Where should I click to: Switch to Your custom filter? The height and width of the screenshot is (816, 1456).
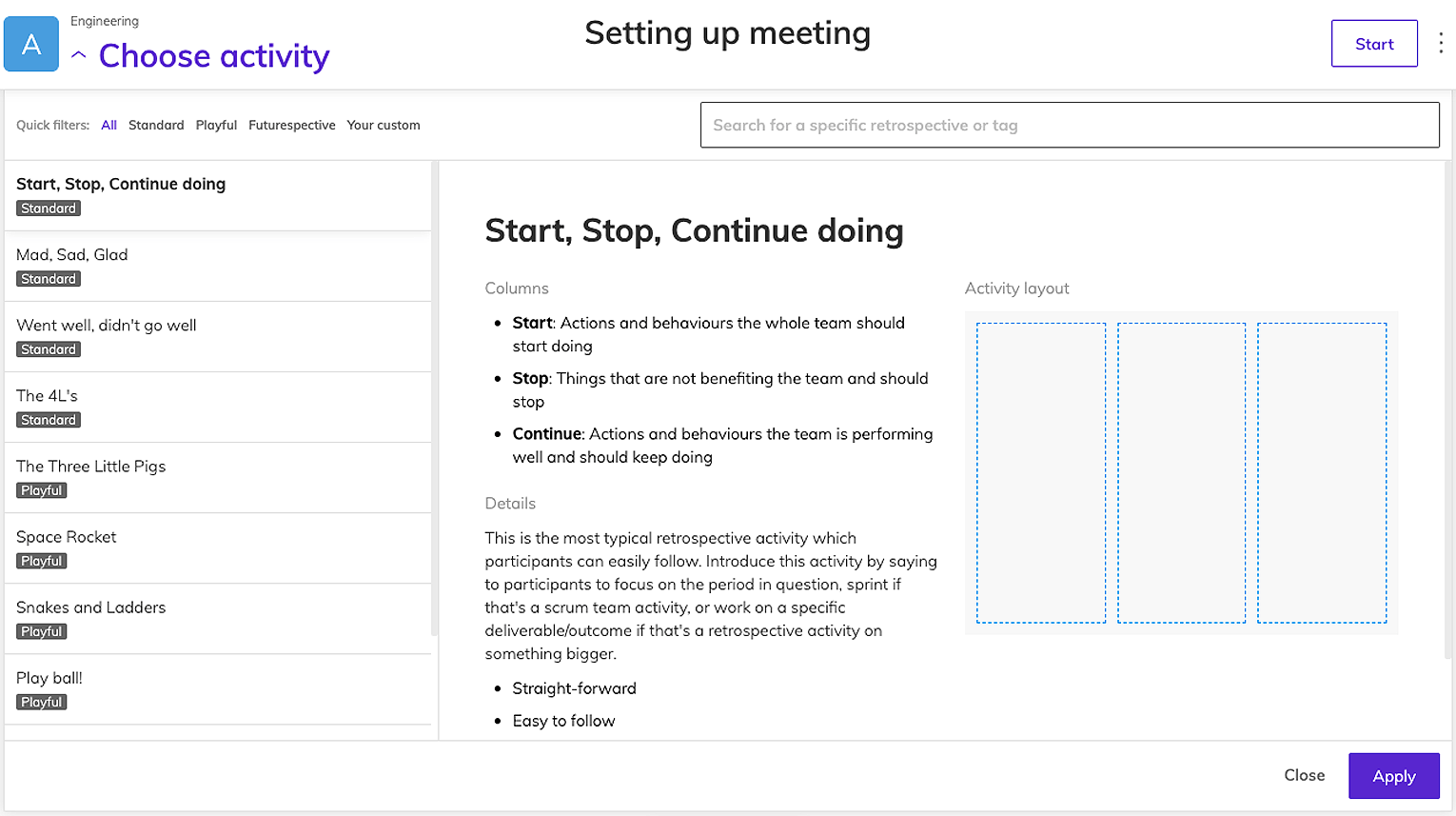coord(383,125)
